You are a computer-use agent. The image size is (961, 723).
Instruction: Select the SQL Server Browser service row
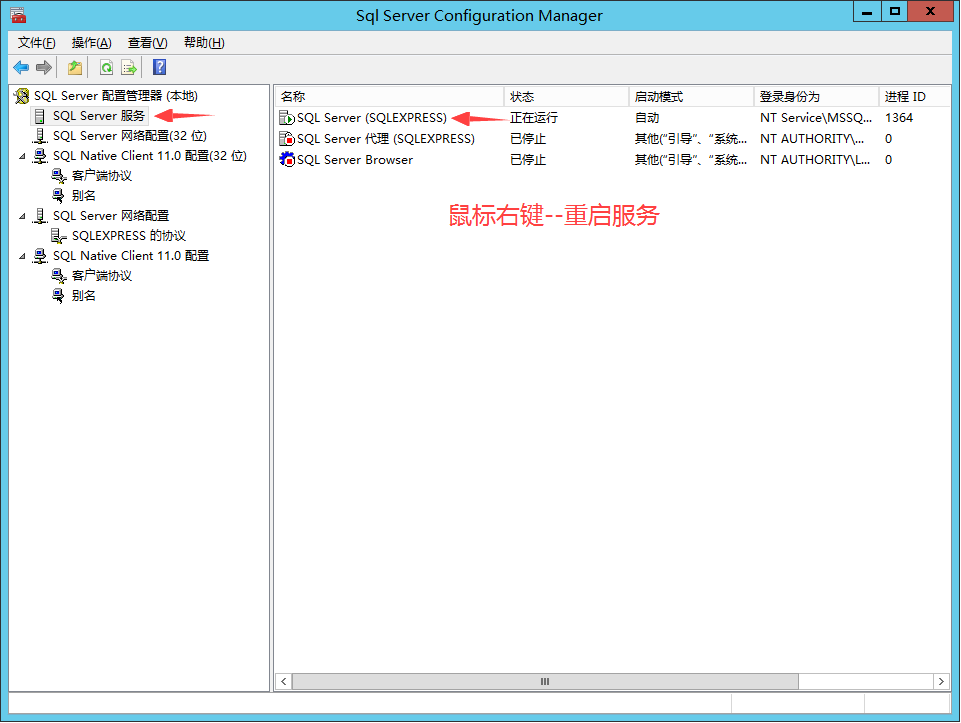613,159
